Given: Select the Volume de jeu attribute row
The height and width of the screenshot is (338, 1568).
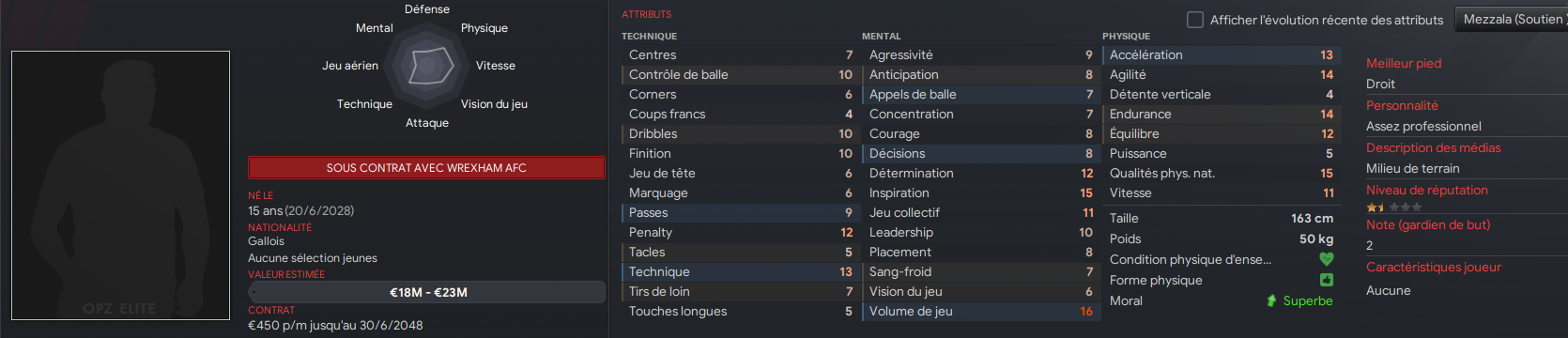Looking at the screenshot, I should [x=979, y=311].
